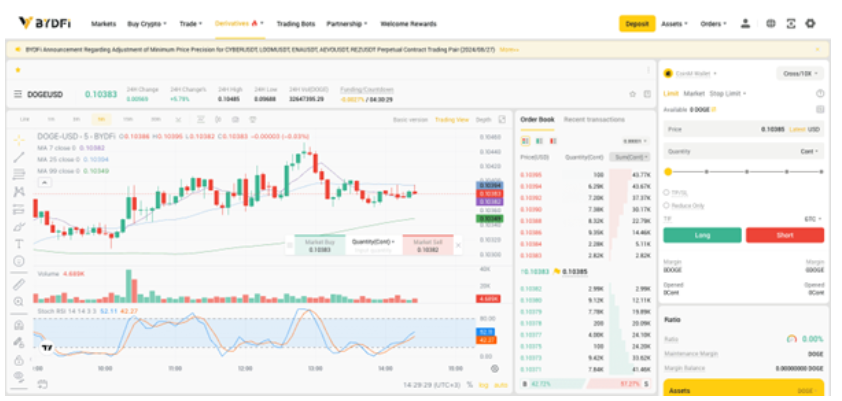
Task: Click the favorite star near pair header
Action: coord(633,94)
